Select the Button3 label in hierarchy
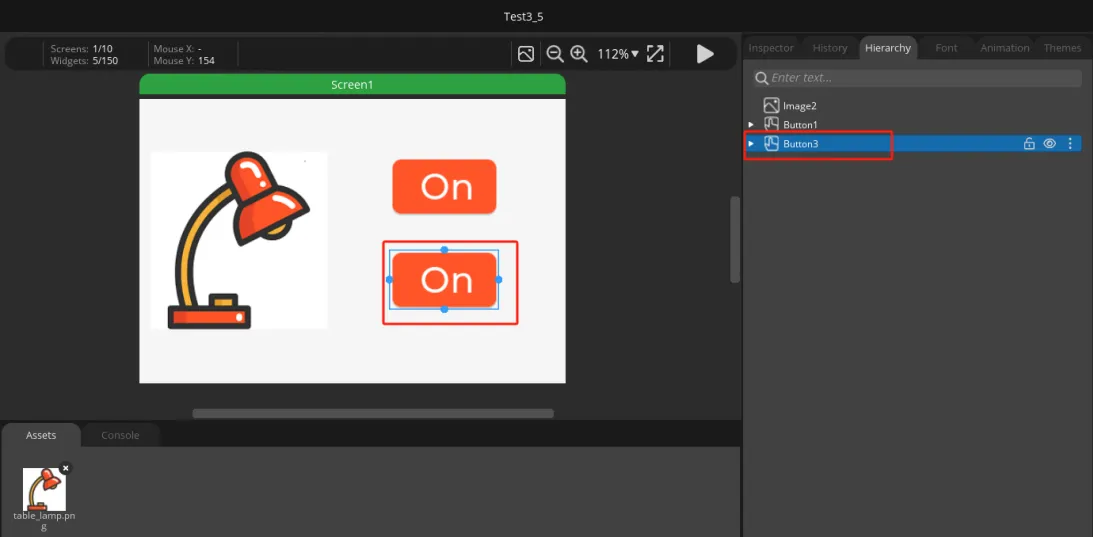Screen dimensions: 1093x537 coord(801,144)
